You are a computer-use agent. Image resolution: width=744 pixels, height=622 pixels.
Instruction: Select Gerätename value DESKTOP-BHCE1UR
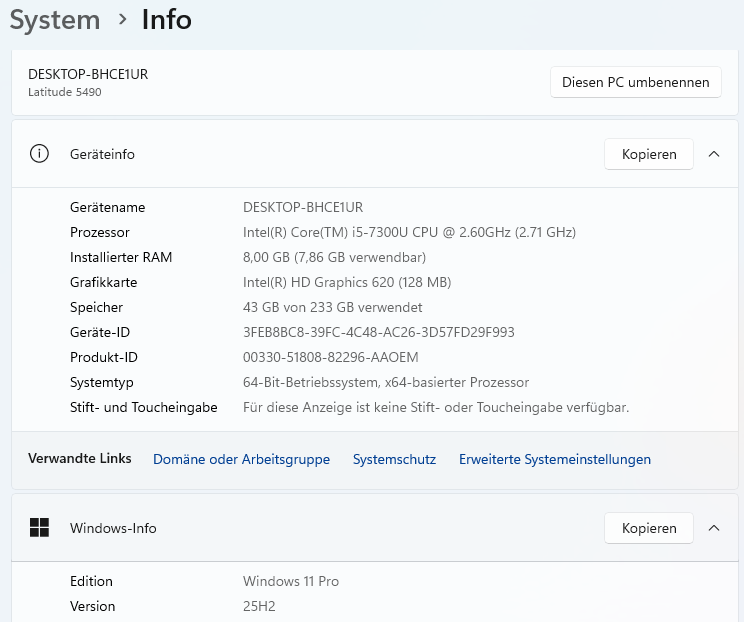pos(303,207)
